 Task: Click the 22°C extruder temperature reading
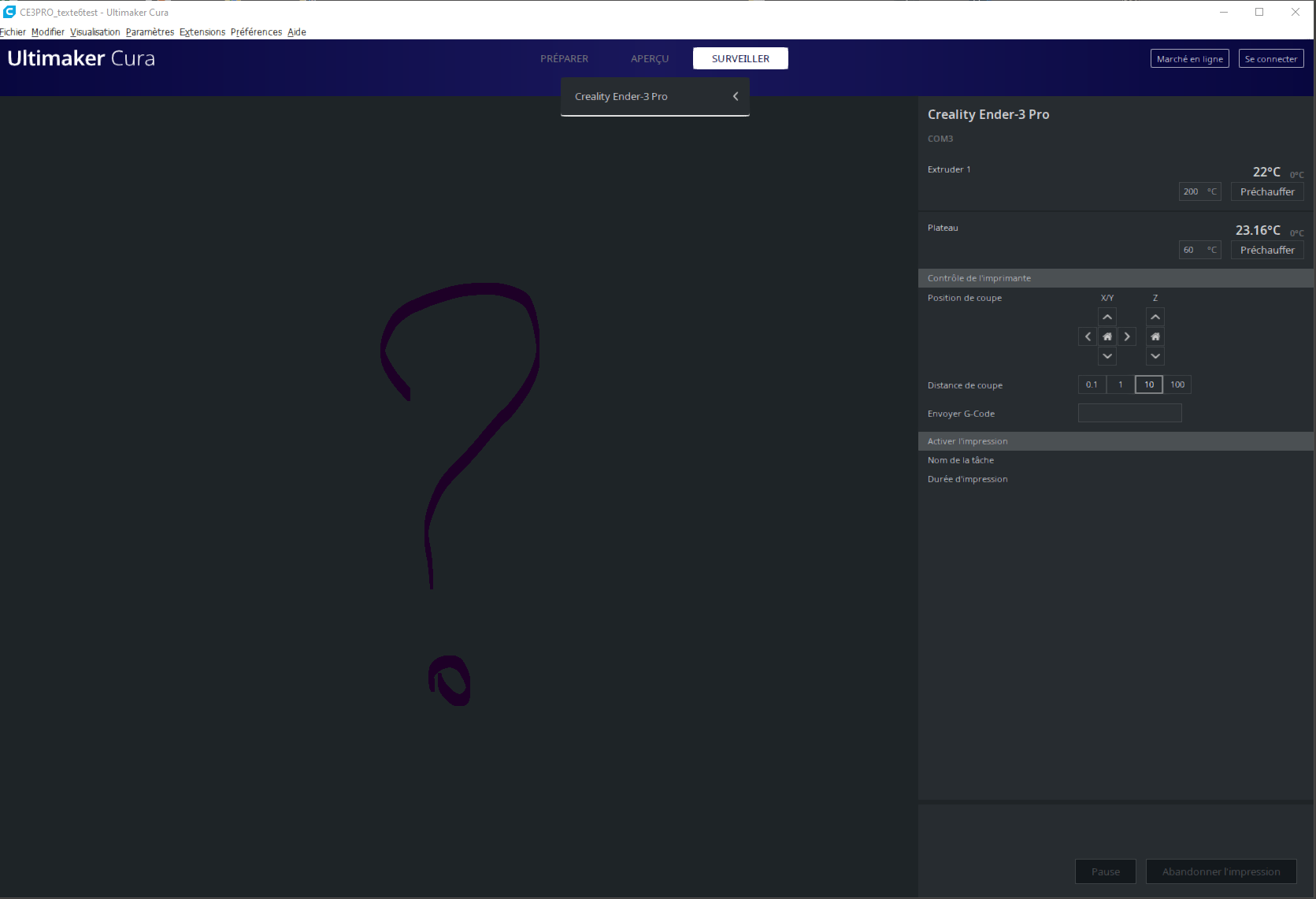tap(1266, 172)
